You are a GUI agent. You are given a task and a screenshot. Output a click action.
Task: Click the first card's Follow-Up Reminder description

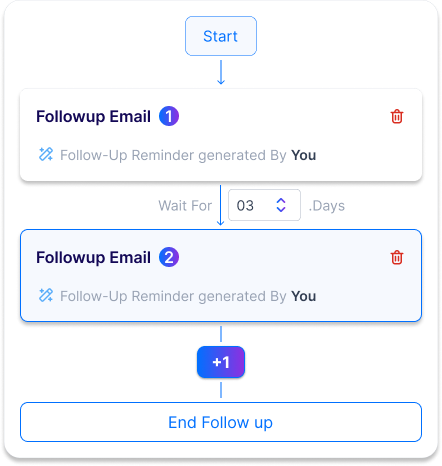tap(188, 155)
